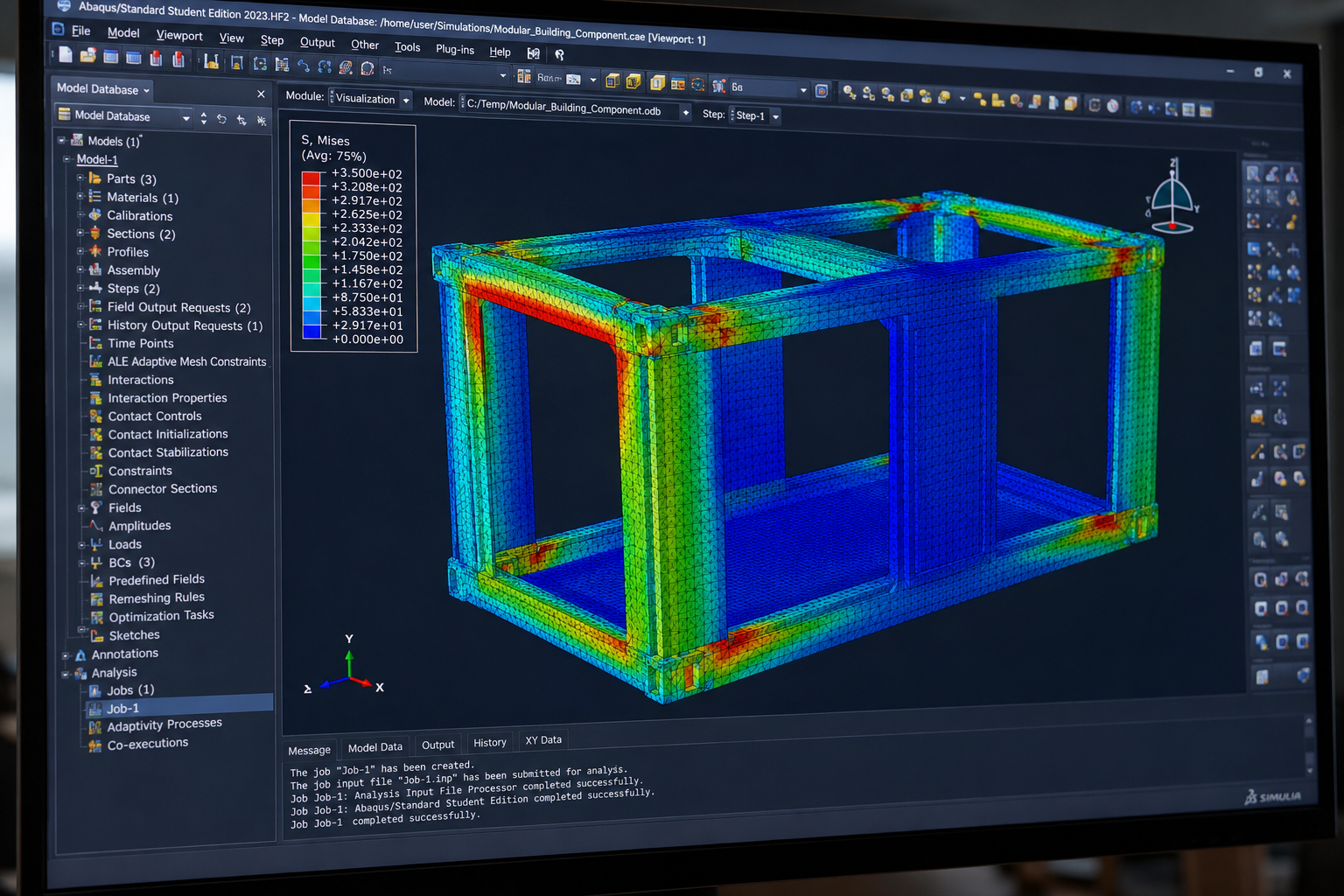Click the open folder toolbar icon
This screenshot has height=896, width=1344.
[87, 57]
